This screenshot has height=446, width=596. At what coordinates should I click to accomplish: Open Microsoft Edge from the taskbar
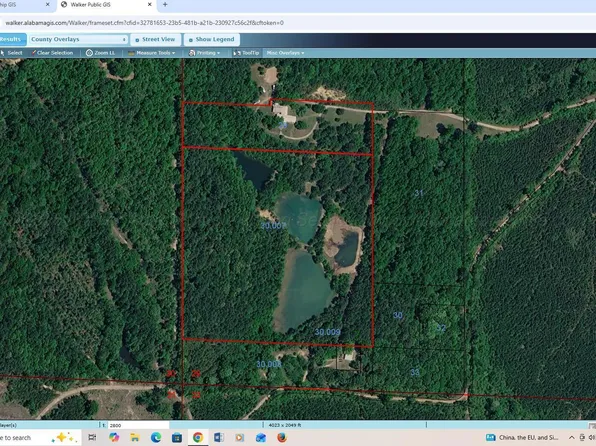pyautogui.click(x=156, y=438)
